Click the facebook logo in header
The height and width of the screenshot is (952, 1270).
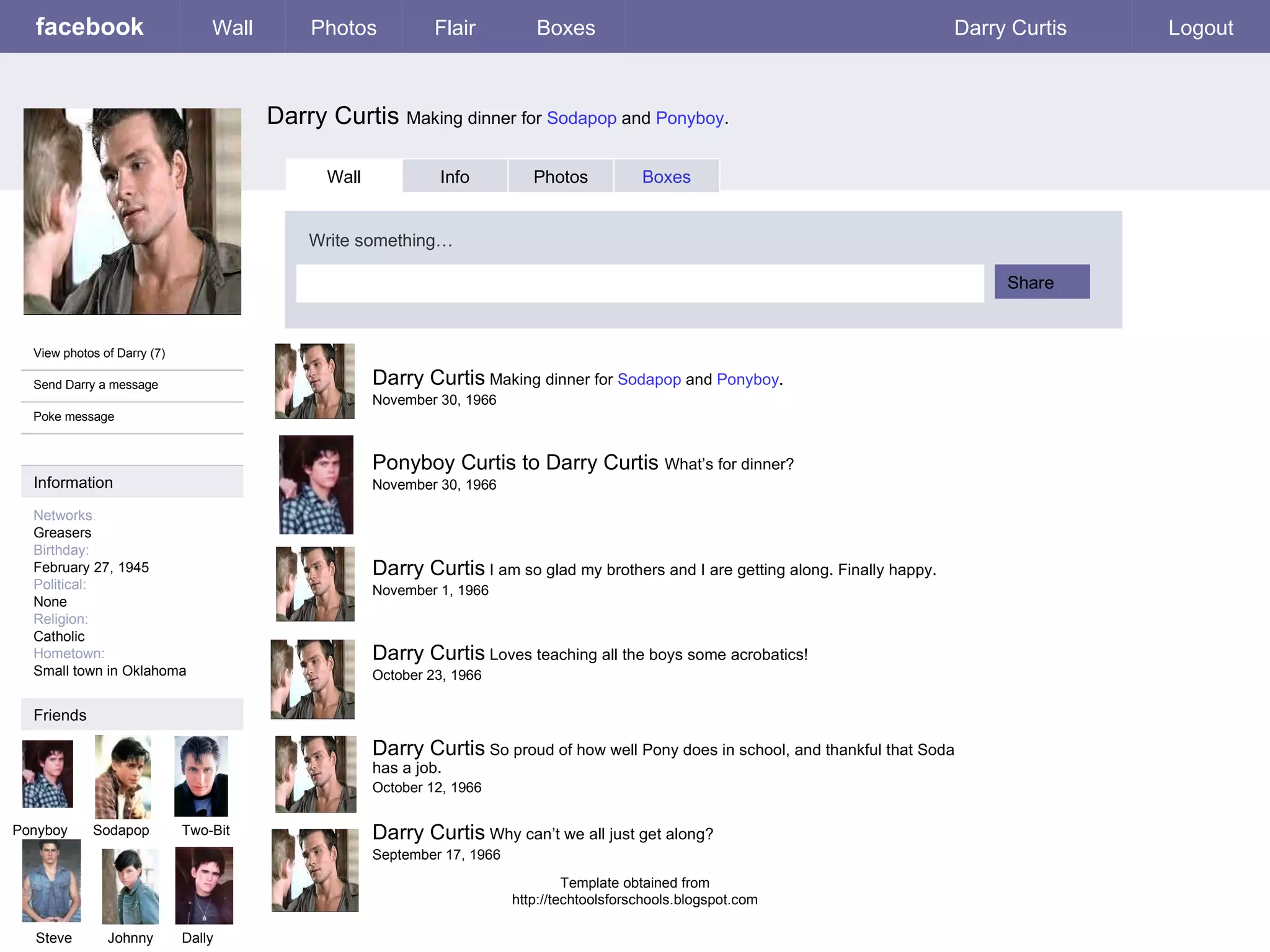click(89, 27)
